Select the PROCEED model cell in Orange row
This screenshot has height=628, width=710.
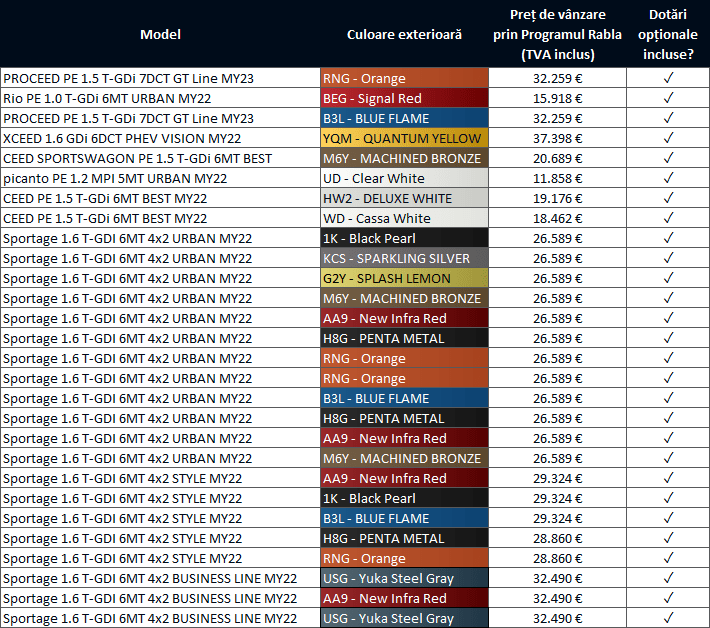click(160, 78)
